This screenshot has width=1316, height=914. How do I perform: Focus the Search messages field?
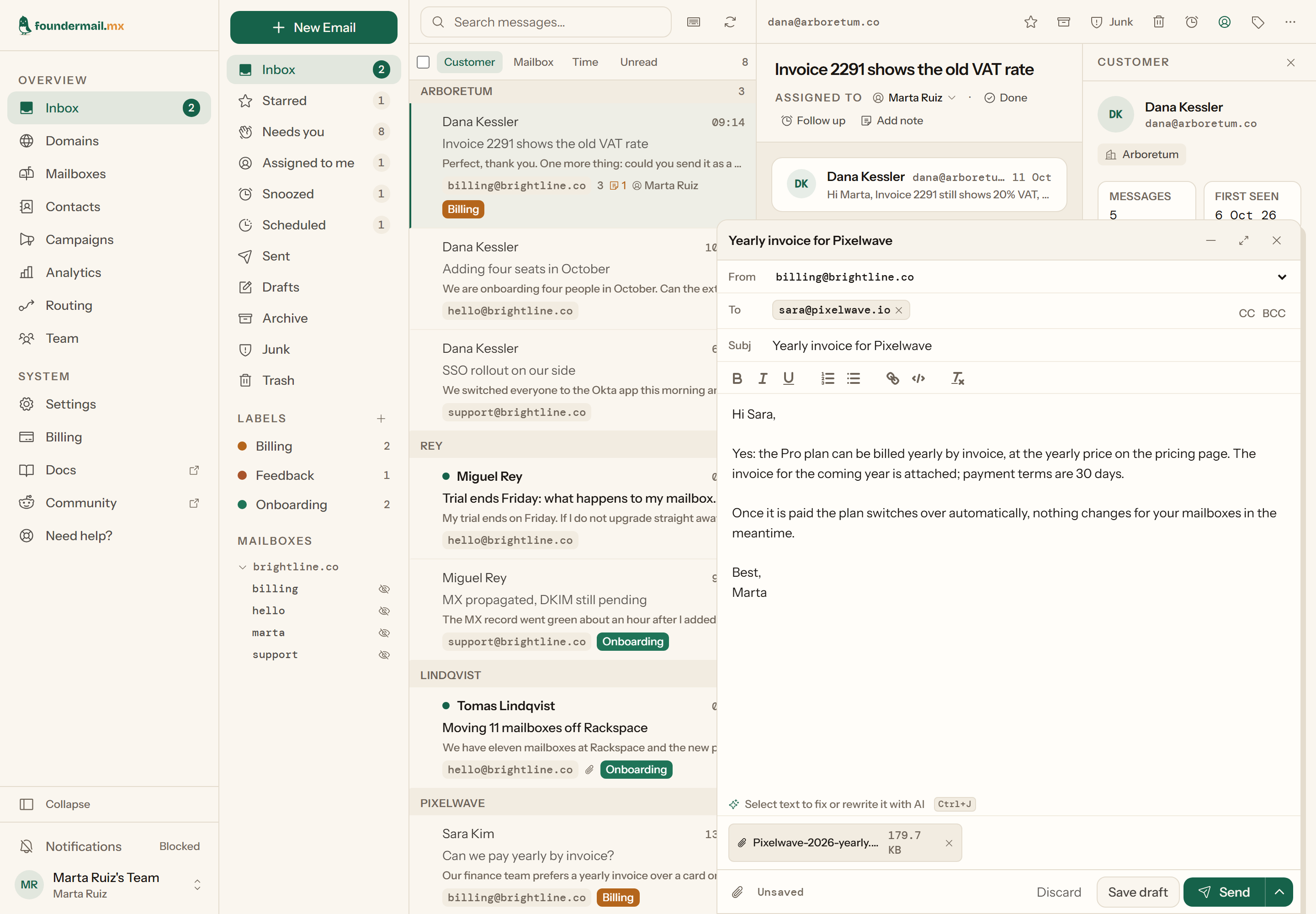[x=546, y=22]
